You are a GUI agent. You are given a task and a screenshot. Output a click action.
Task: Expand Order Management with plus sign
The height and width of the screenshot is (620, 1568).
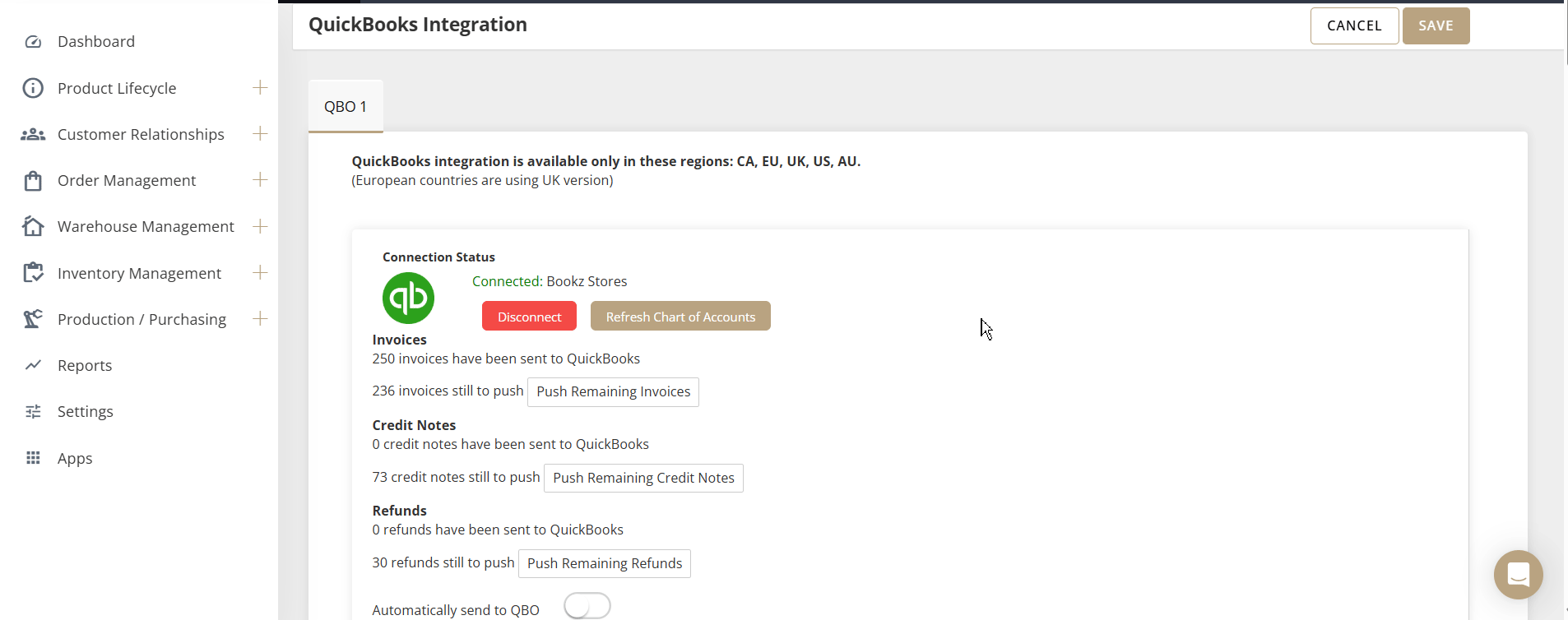(x=260, y=179)
